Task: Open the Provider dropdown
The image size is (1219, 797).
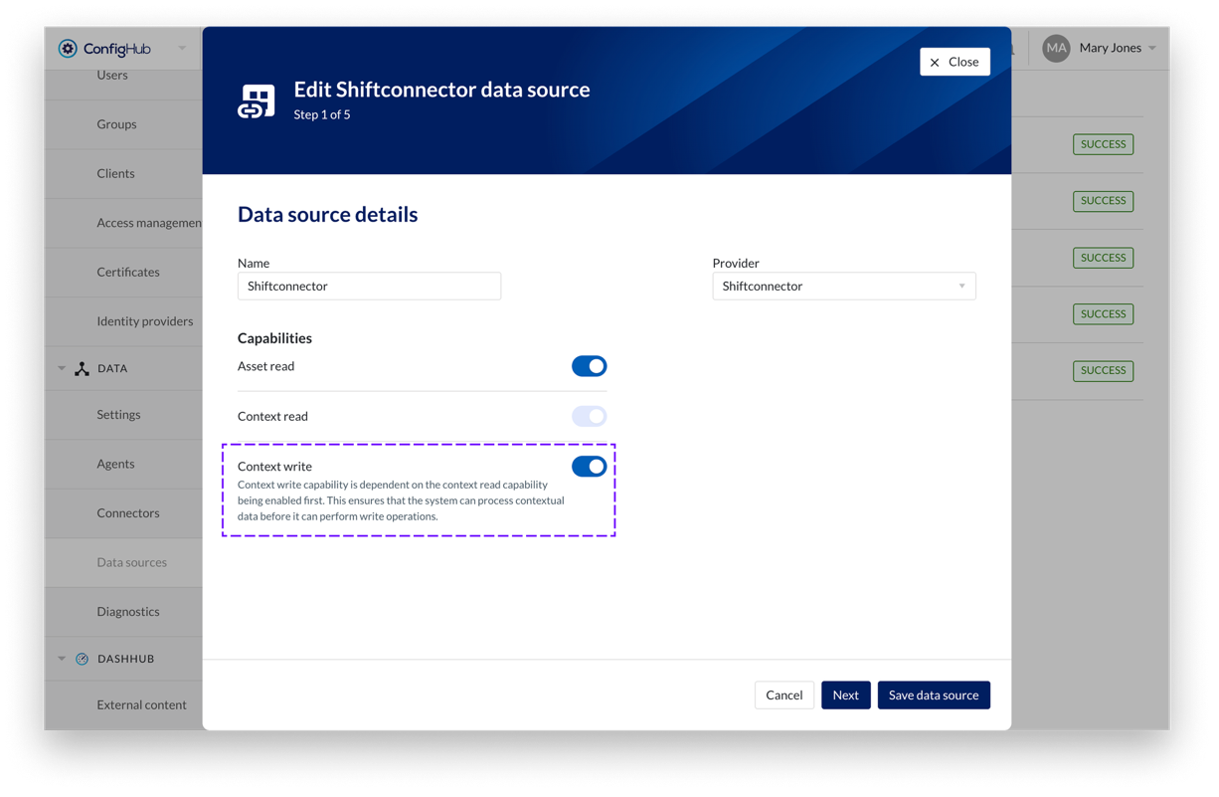Action: [843, 286]
